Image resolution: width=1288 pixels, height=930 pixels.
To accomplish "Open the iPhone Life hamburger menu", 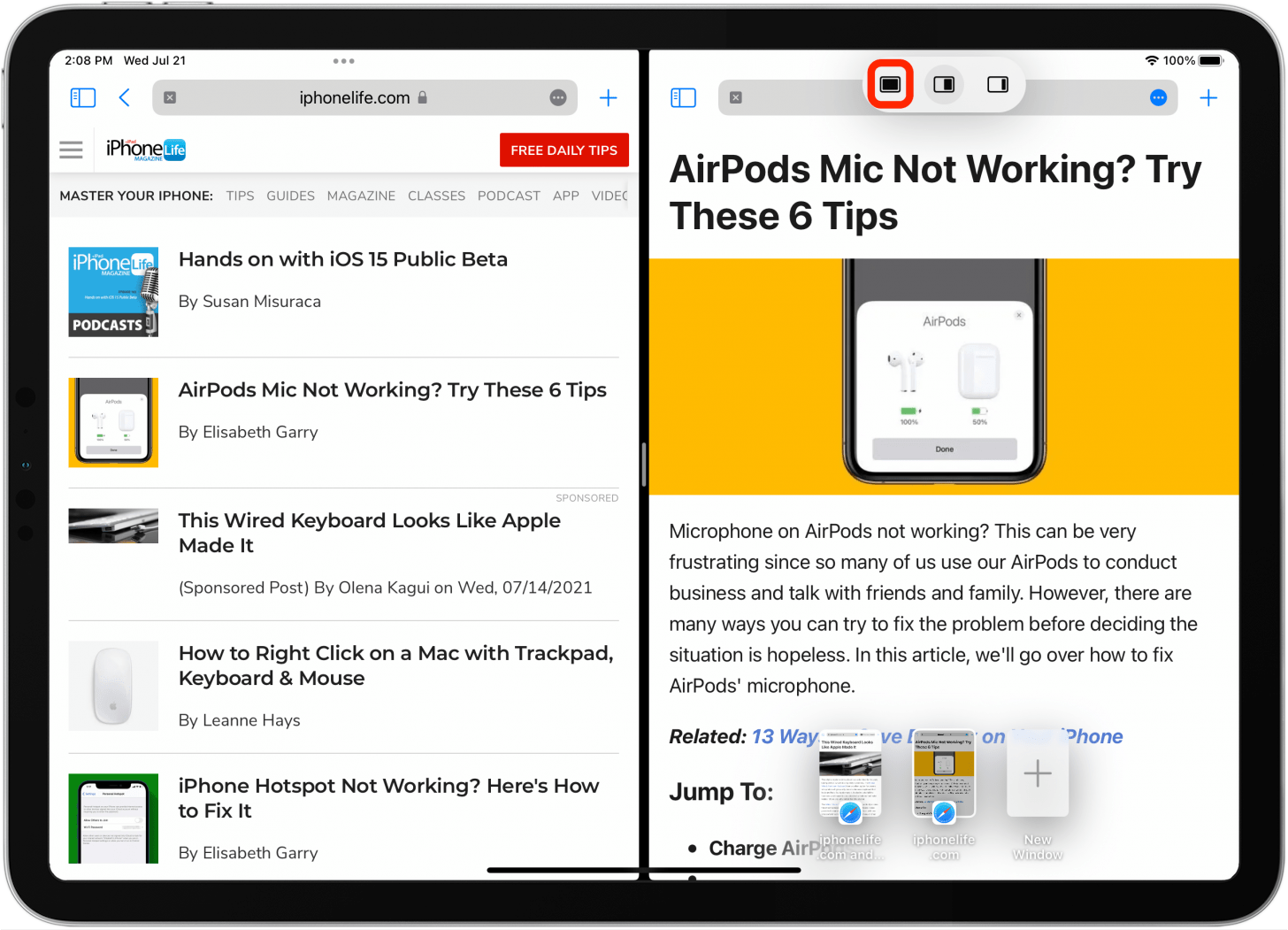I will click(71, 150).
